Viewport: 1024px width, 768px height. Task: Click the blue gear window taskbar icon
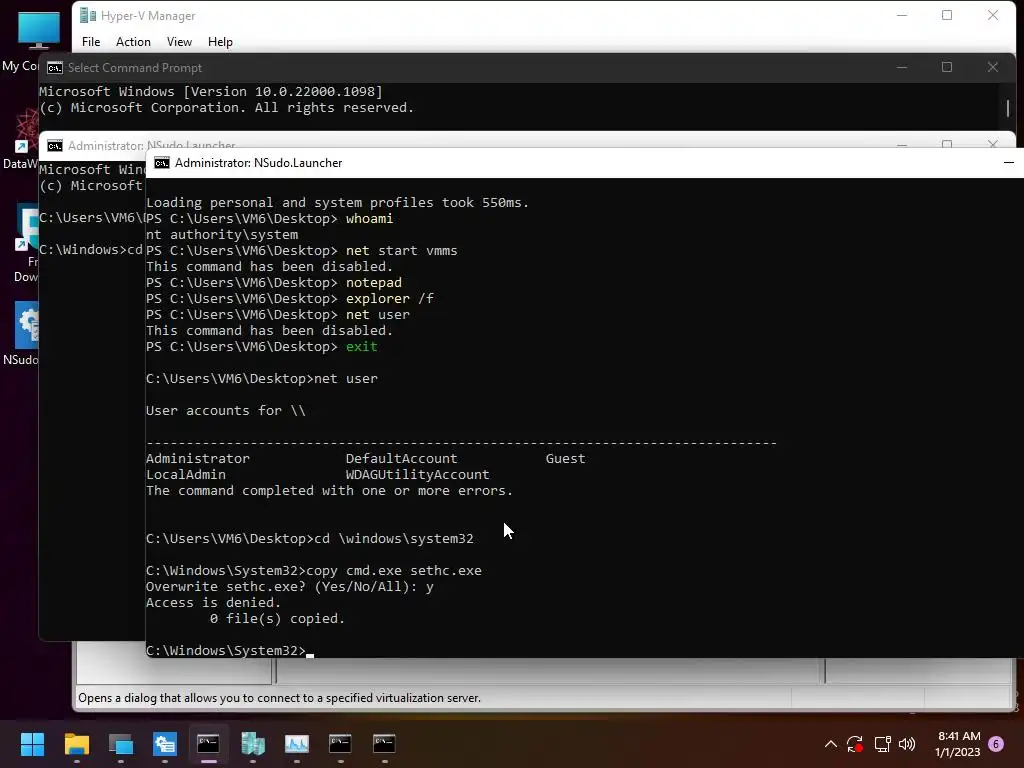point(165,744)
